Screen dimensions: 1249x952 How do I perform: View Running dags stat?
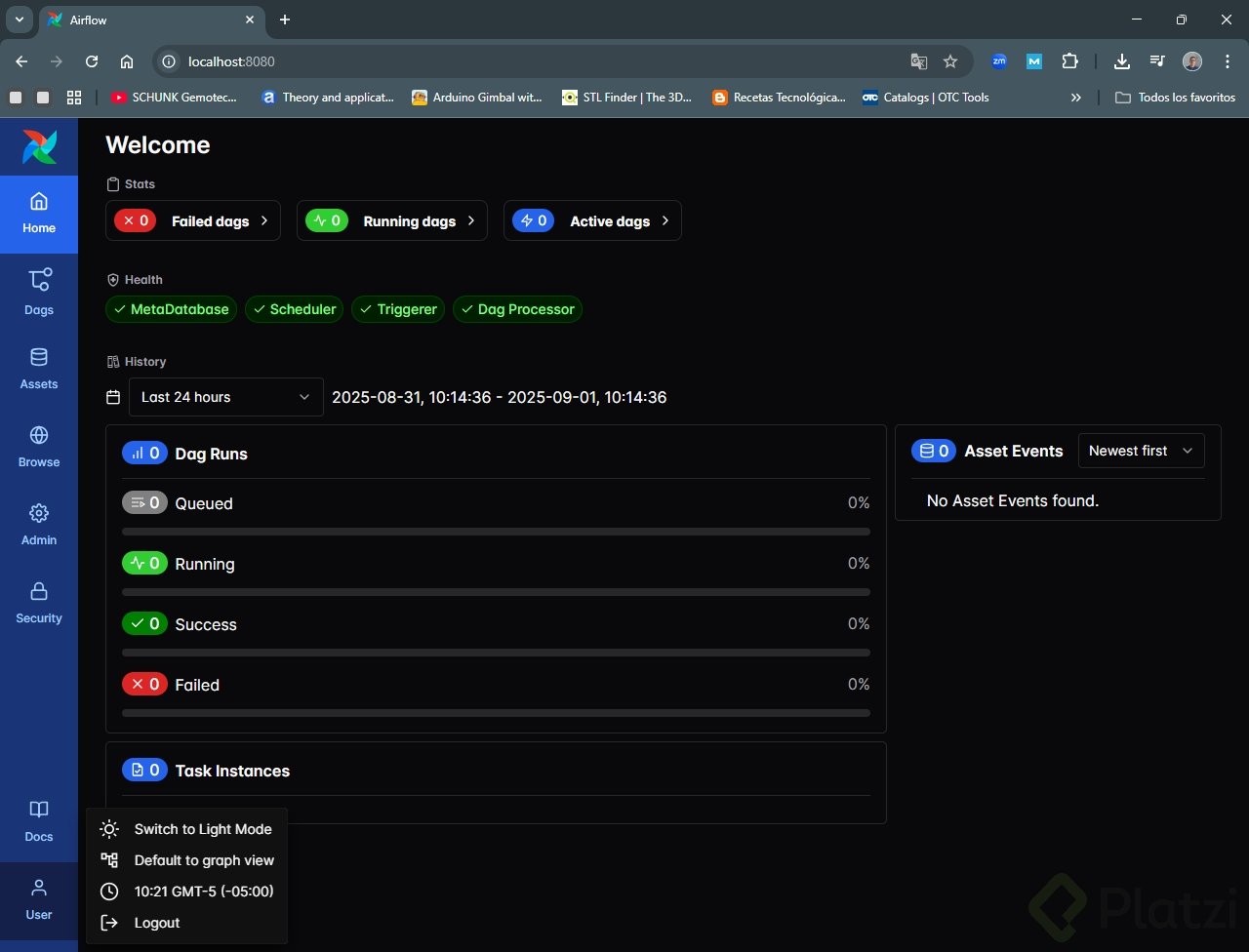(392, 220)
